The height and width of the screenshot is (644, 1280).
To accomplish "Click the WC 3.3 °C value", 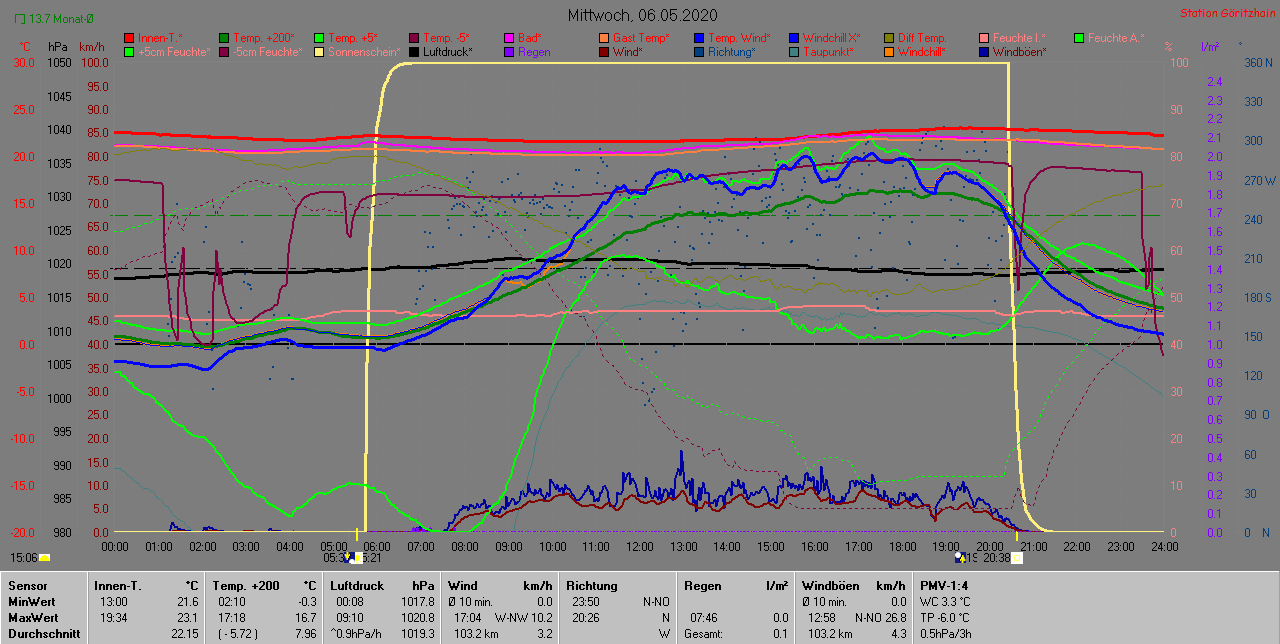I will point(945,601).
